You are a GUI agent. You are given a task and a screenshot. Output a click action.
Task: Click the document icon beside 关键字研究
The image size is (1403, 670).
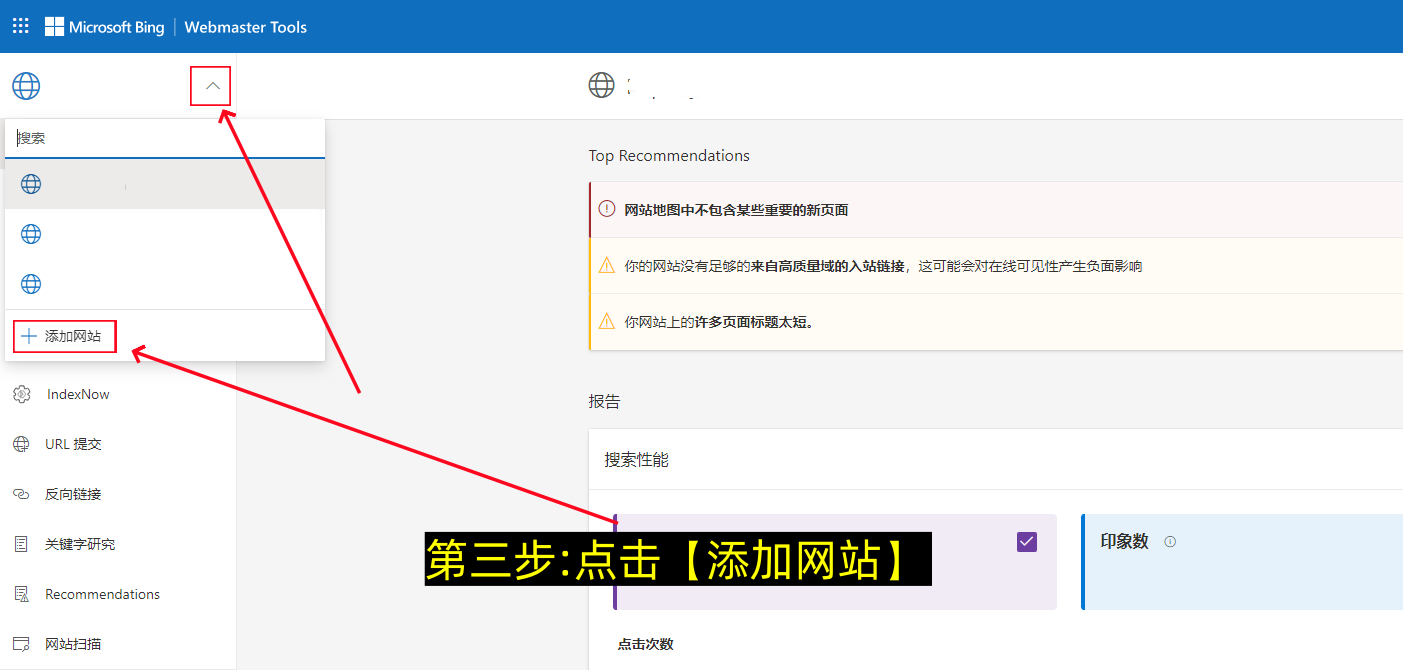pos(22,544)
